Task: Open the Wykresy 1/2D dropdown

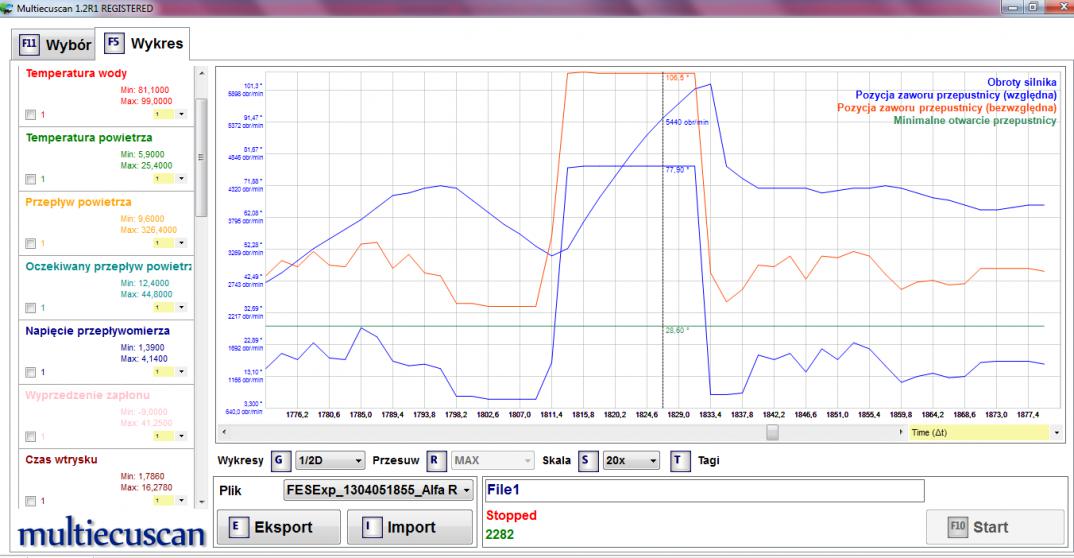Action: click(x=329, y=461)
